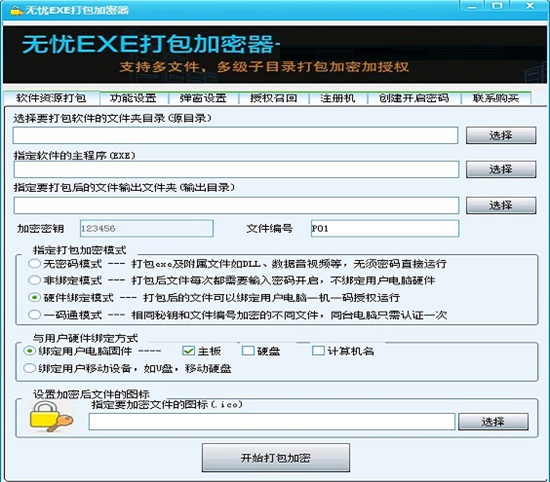Click the yellow padlock and key icon
Image resolution: width=550 pixels, height=482 pixels.
[51, 417]
